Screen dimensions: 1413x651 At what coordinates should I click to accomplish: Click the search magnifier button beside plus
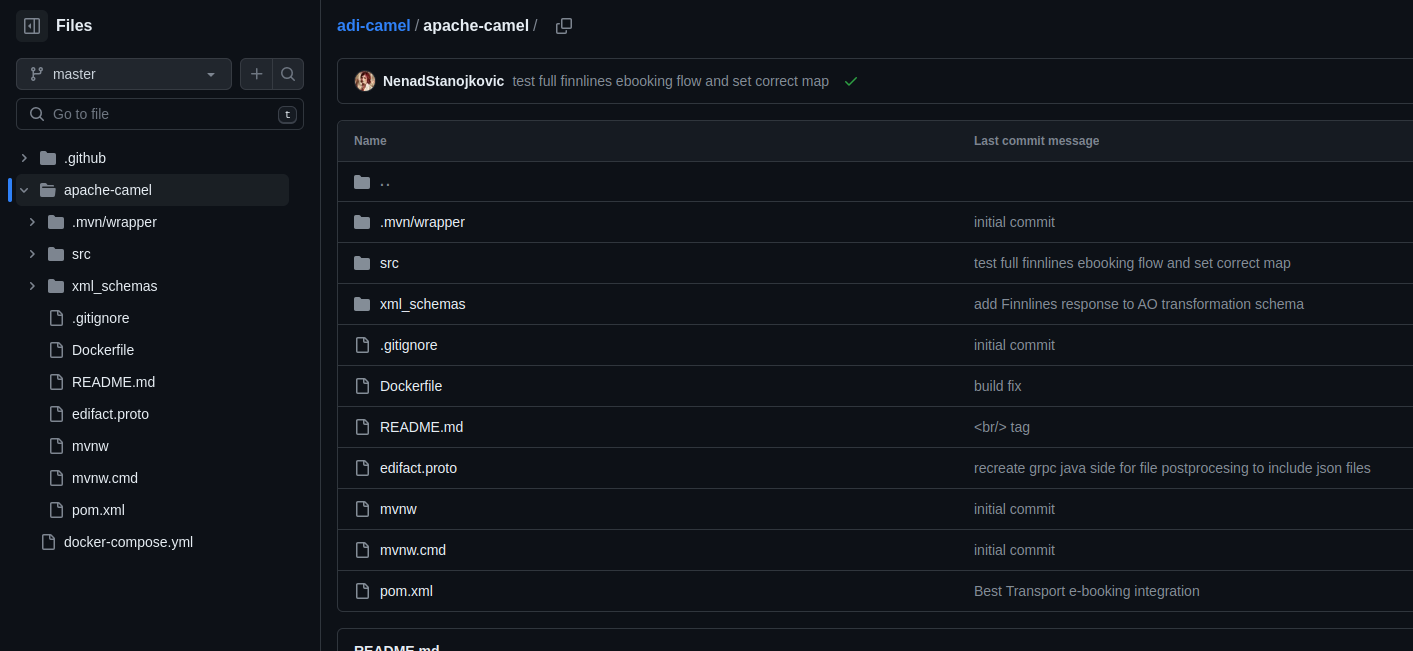click(288, 74)
